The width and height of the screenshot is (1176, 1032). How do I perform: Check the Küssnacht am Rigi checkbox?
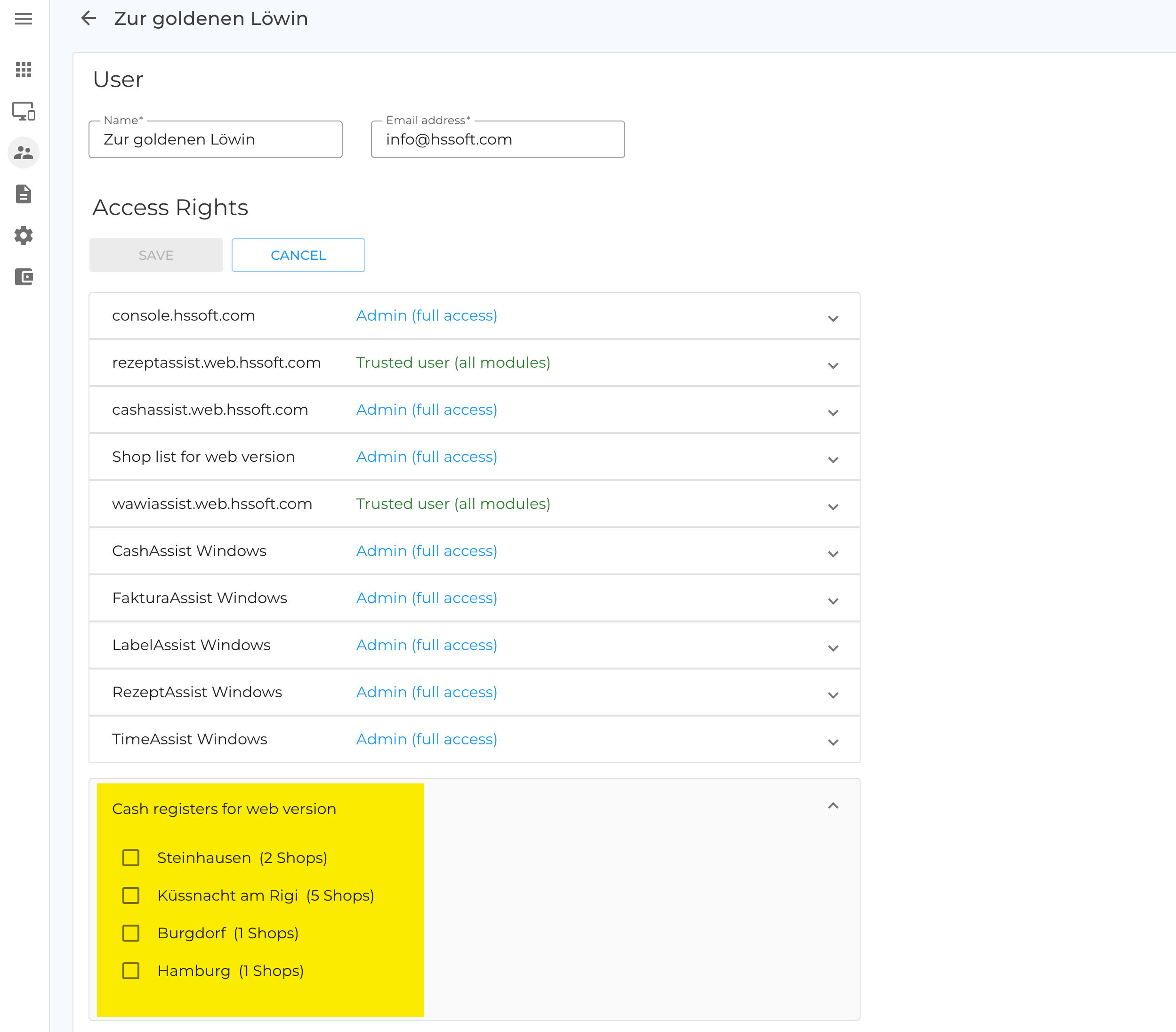(131, 895)
